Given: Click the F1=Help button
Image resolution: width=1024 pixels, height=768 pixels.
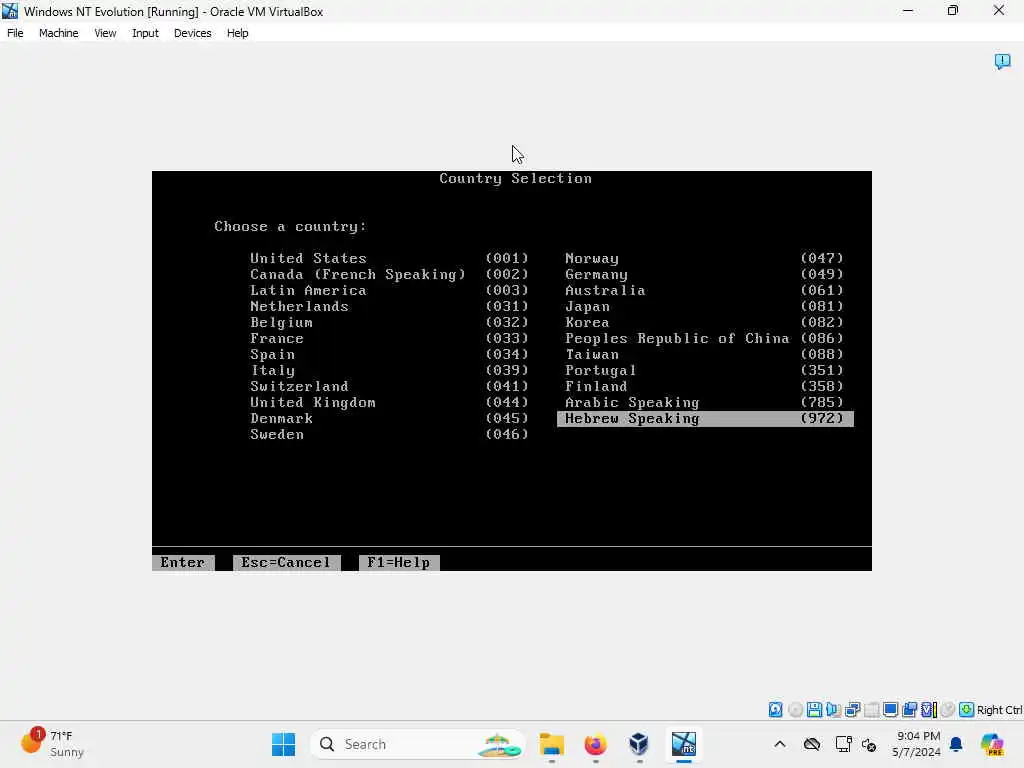Looking at the screenshot, I should (x=399, y=562).
